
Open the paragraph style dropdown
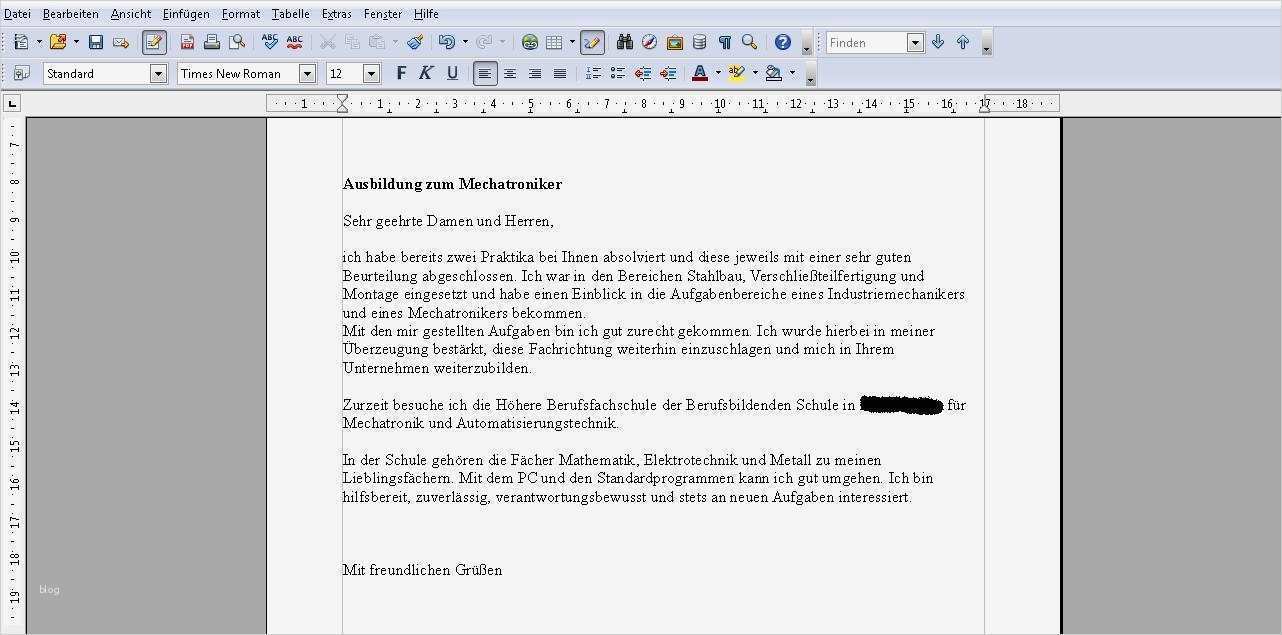pos(159,72)
